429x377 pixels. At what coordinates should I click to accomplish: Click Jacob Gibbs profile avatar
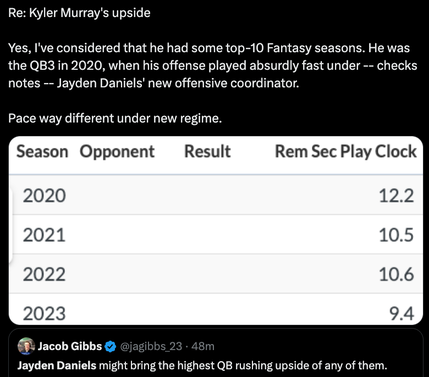click(x=26, y=346)
